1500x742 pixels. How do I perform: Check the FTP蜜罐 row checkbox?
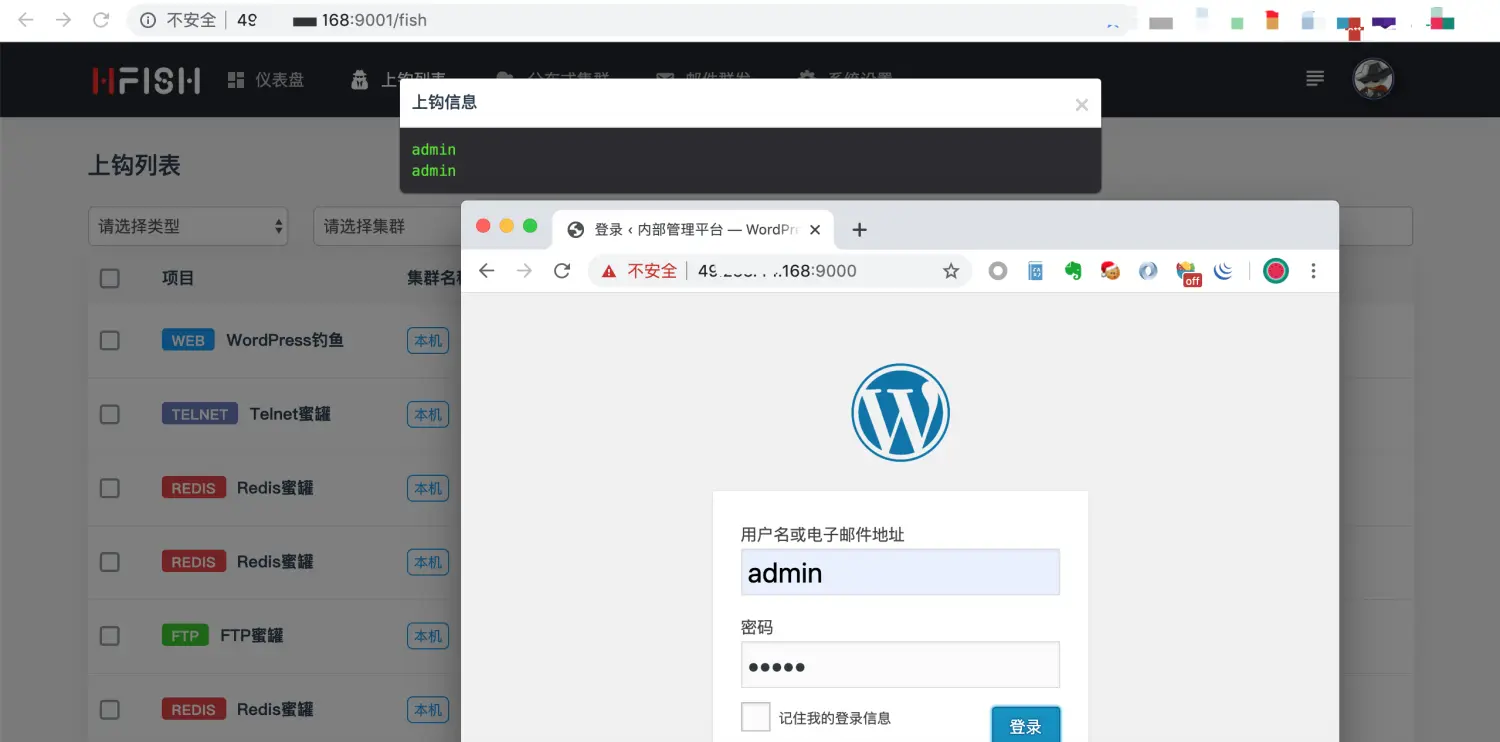click(110, 636)
